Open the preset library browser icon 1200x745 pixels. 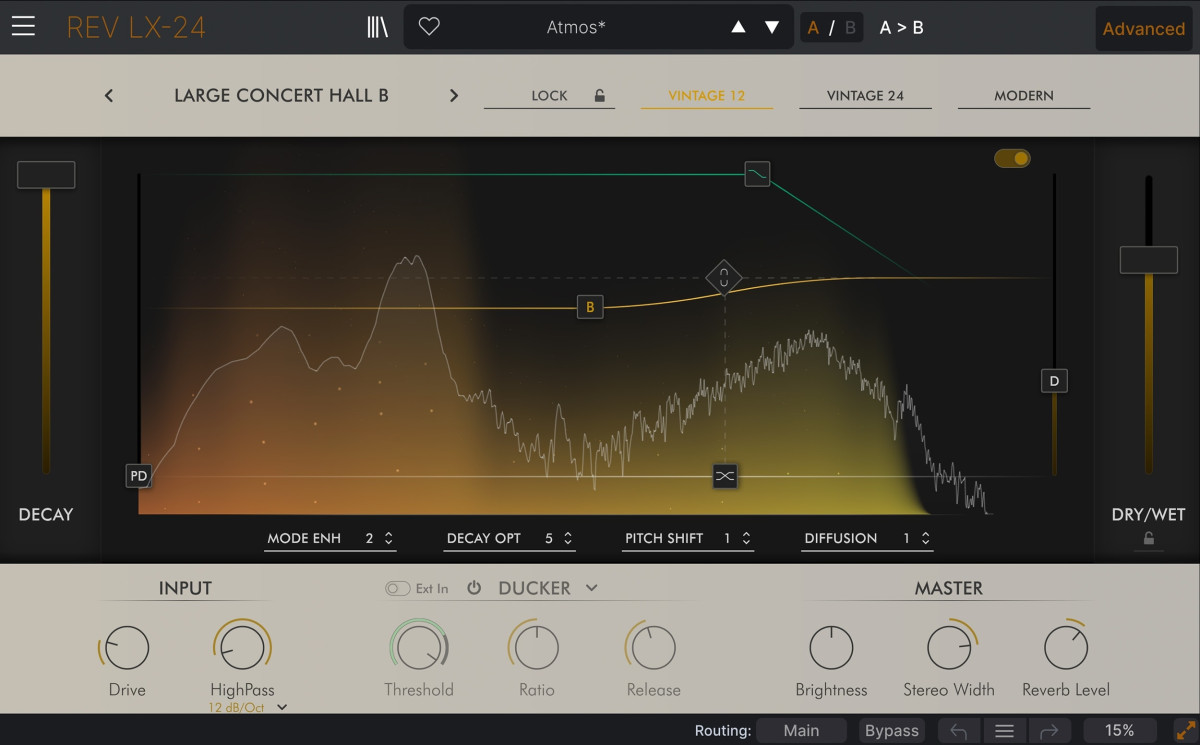click(x=377, y=27)
